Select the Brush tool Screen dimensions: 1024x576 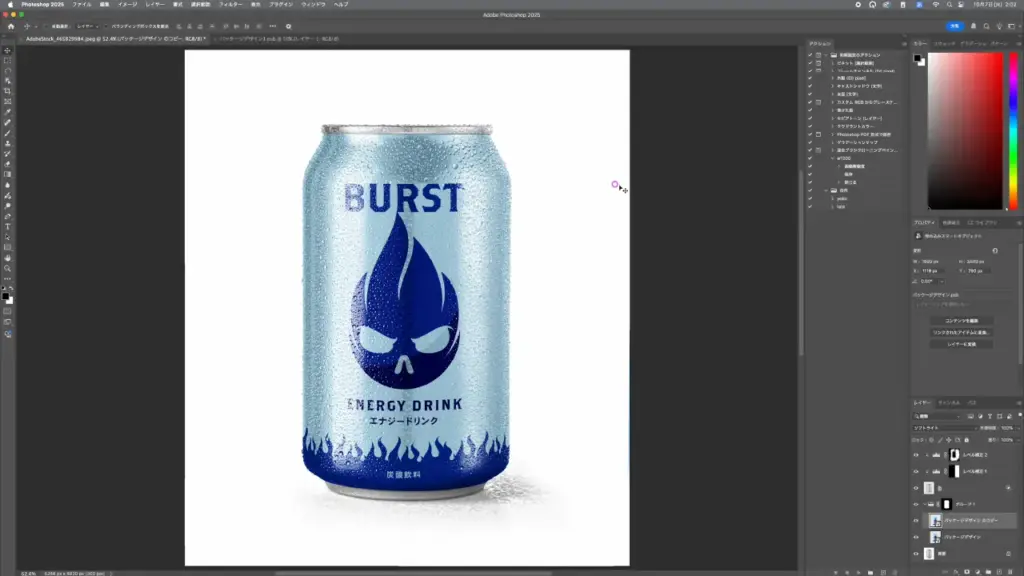point(7,133)
